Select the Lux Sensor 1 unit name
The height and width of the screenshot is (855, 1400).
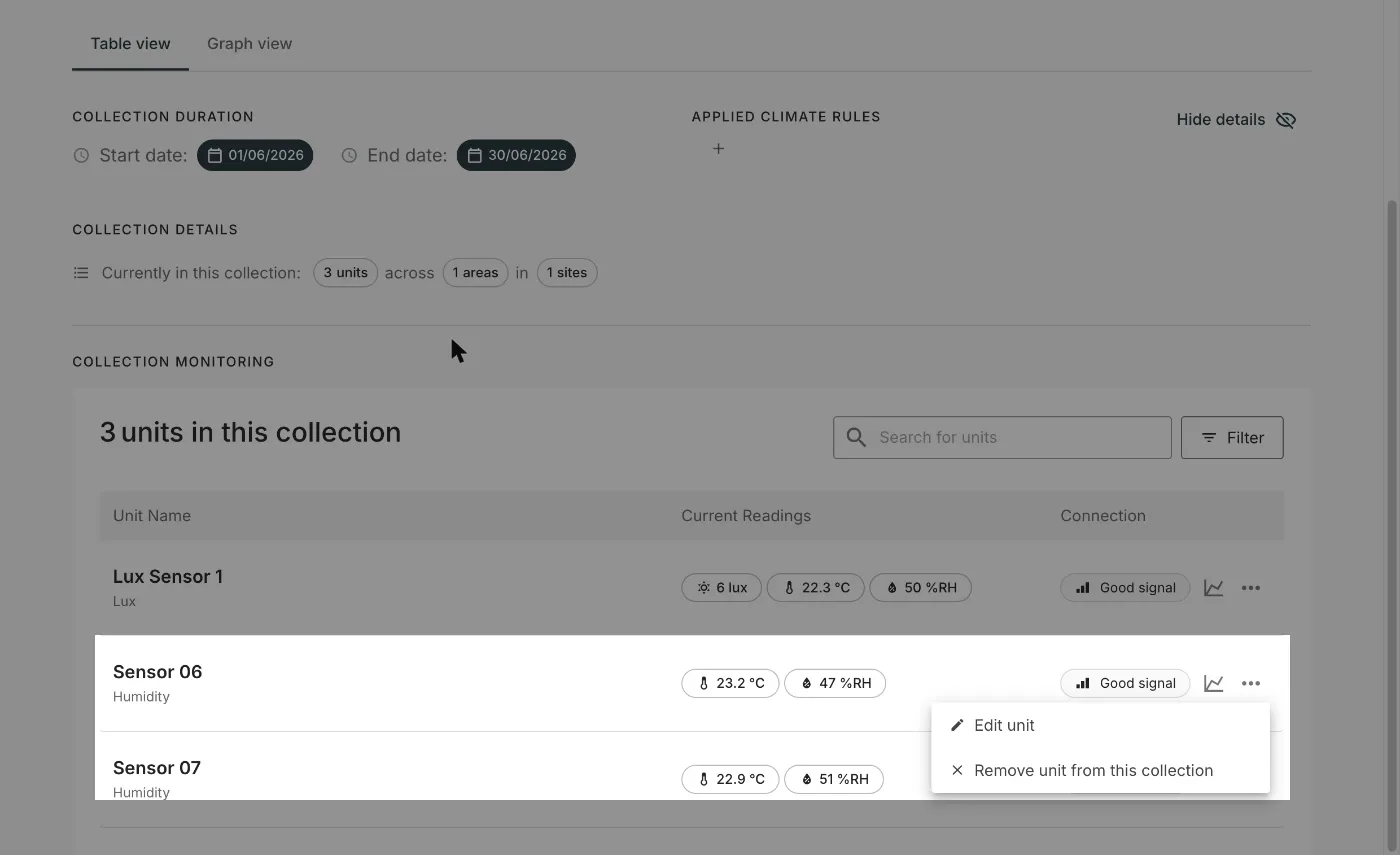pos(168,577)
